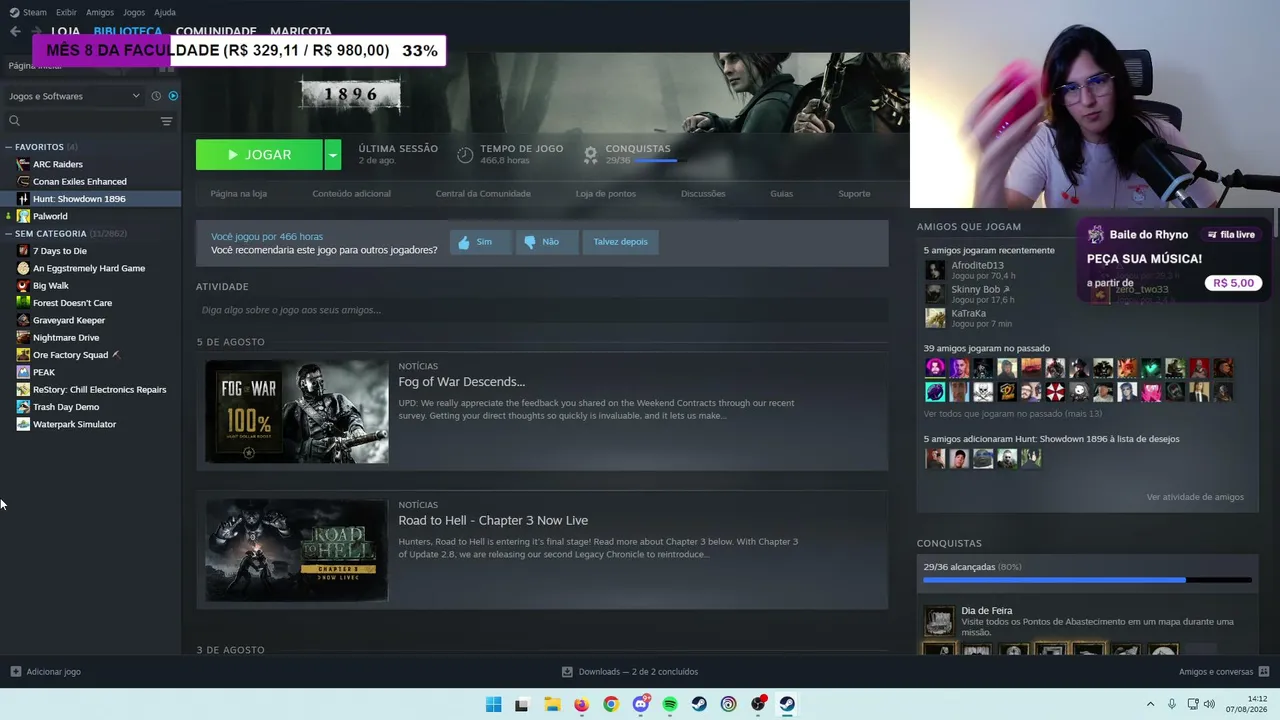Launch Google Chrome from the taskbar

pyautogui.click(x=611, y=704)
